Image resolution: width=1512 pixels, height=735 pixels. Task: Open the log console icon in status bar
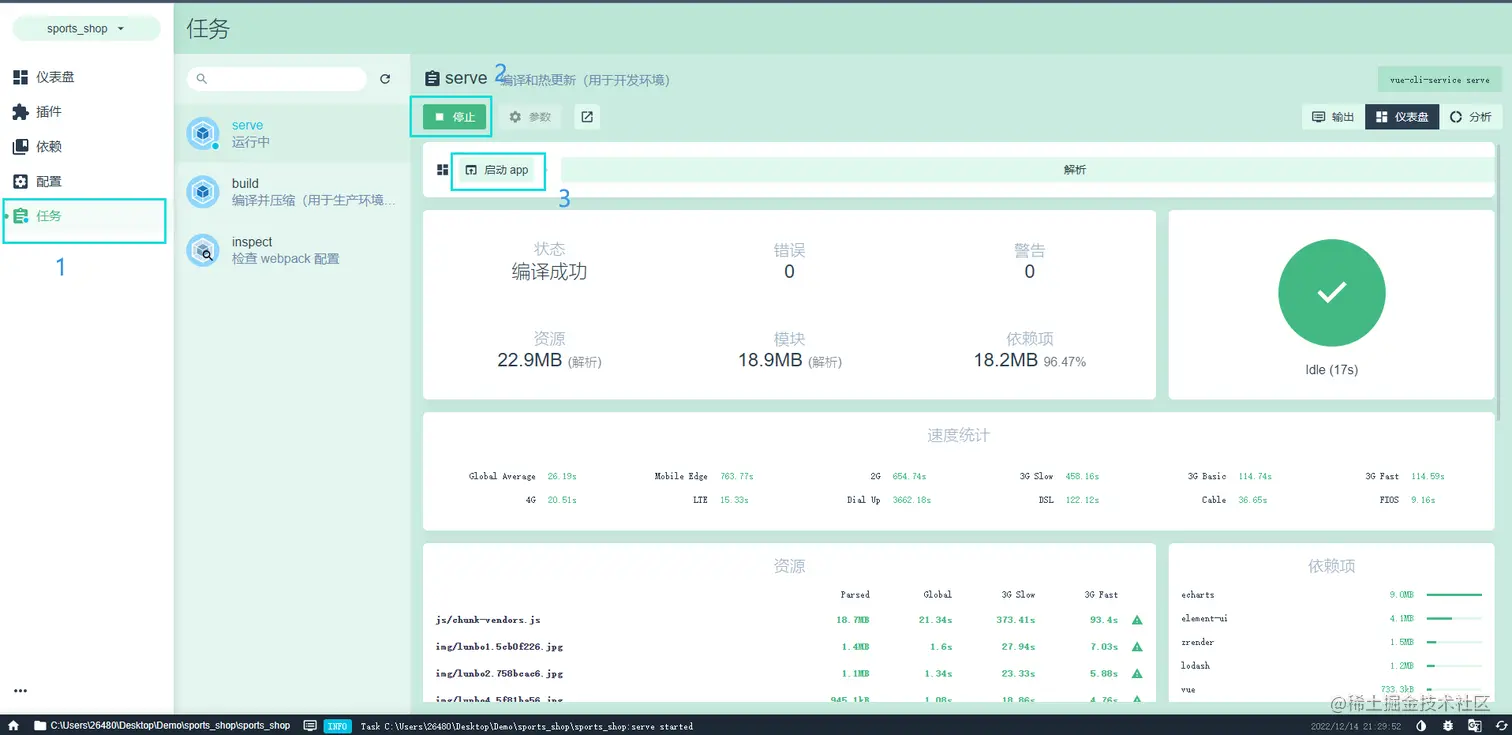click(310, 726)
